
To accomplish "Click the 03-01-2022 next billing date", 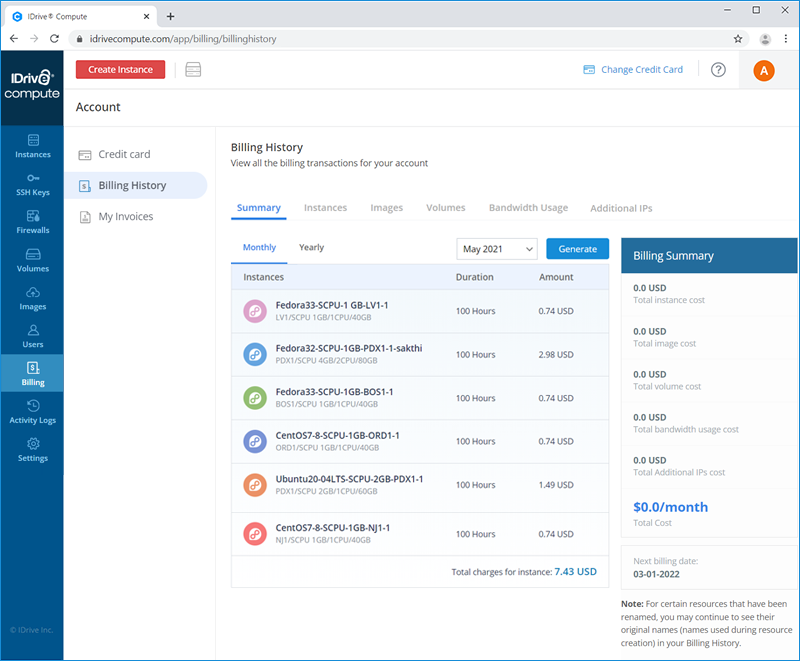I will [x=656, y=574].
